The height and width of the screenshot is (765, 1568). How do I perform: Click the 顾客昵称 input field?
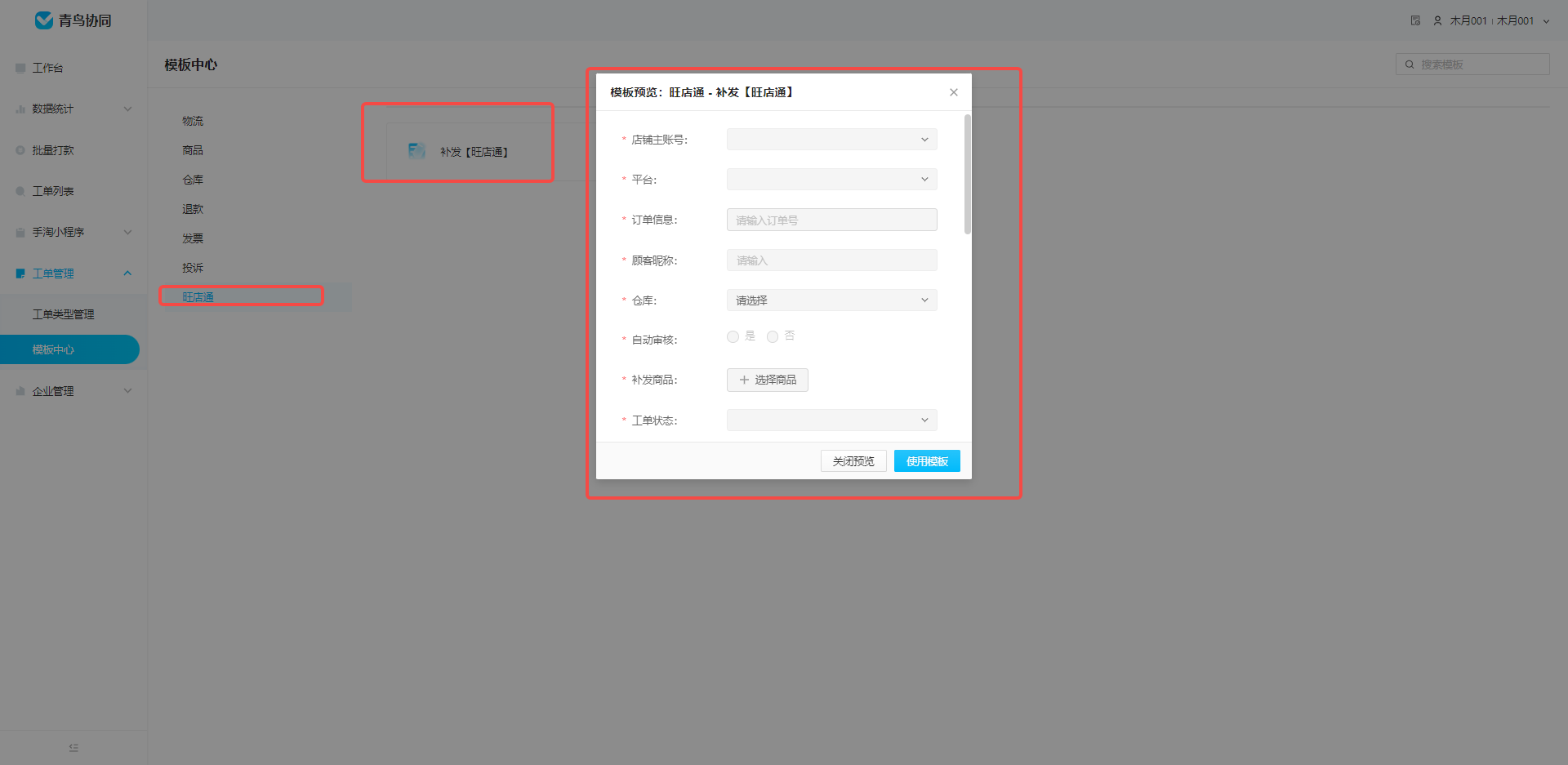[832, 260]
